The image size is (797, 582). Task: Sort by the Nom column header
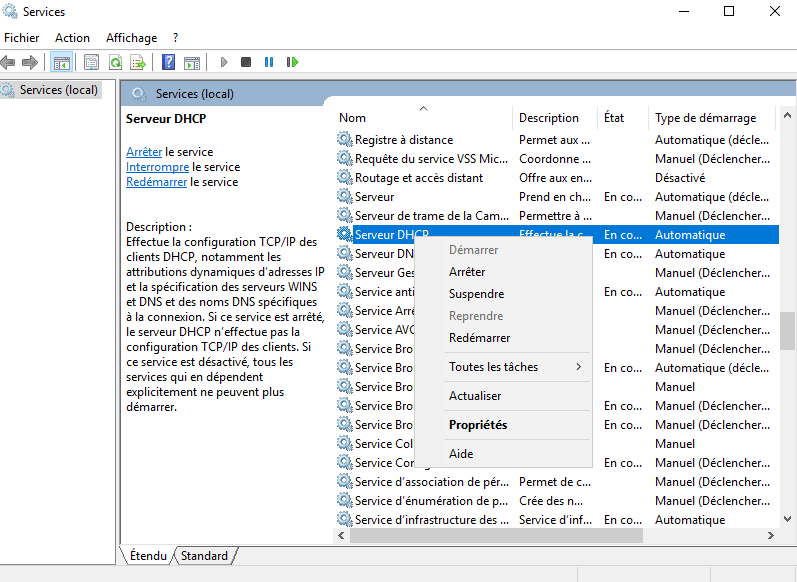[352, 118]
